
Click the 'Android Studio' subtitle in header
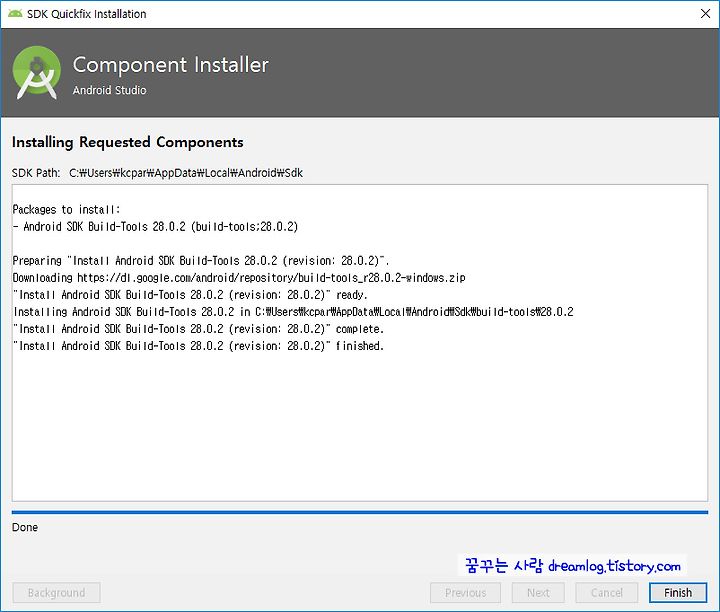click(x=109, y=90)
